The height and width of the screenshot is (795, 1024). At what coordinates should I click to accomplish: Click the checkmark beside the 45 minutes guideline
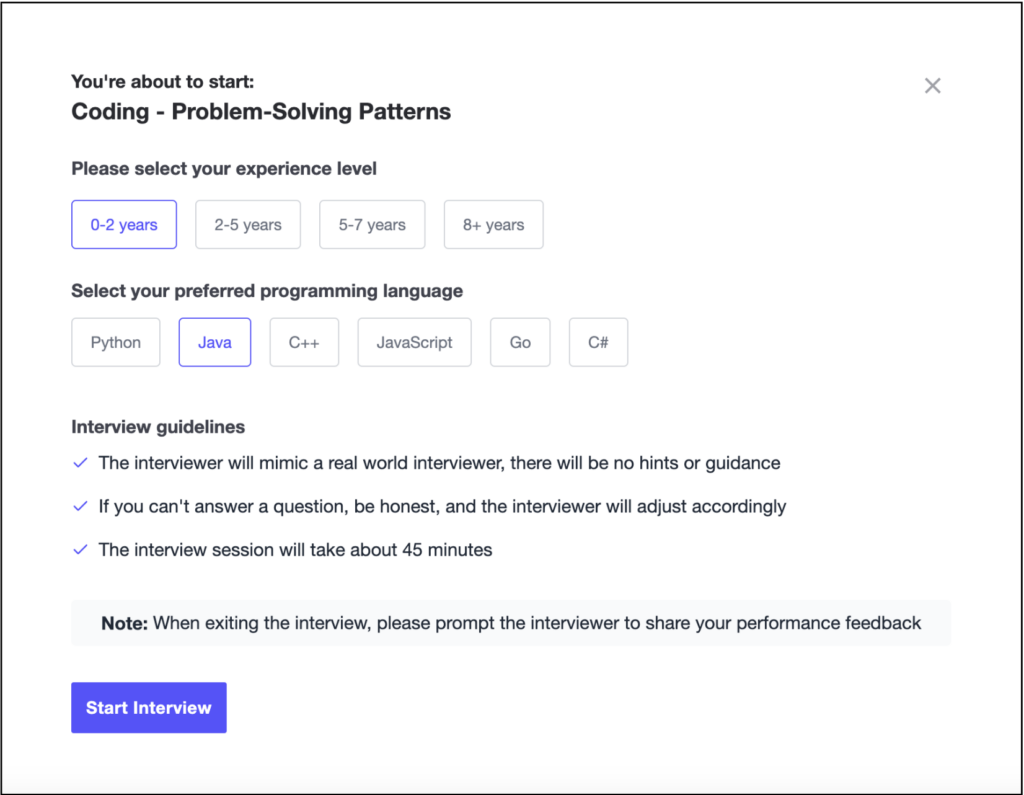[x=80, y=549]
